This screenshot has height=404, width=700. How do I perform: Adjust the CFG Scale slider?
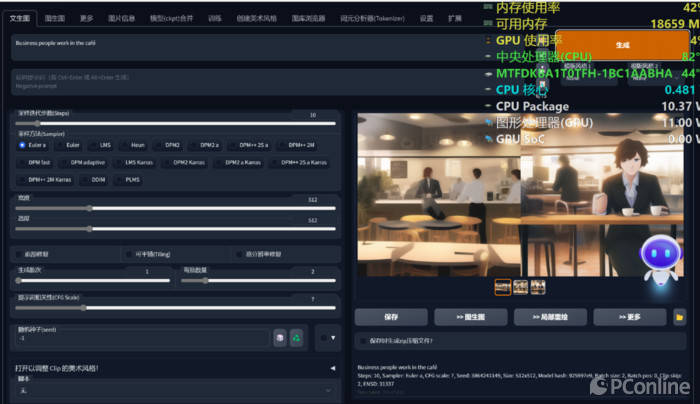tap(83, 308)
